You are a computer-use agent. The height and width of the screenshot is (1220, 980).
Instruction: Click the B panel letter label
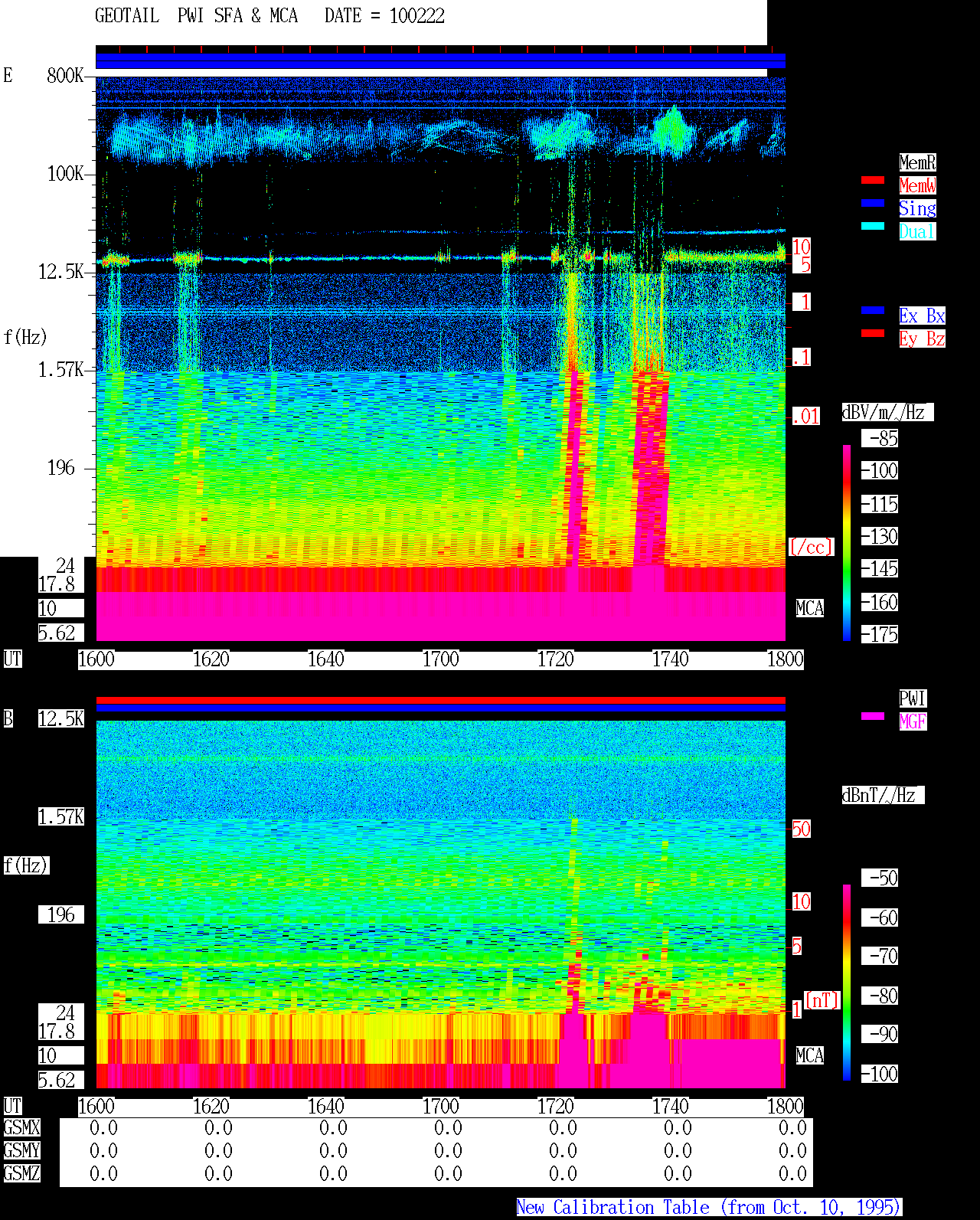pos(8,718)
